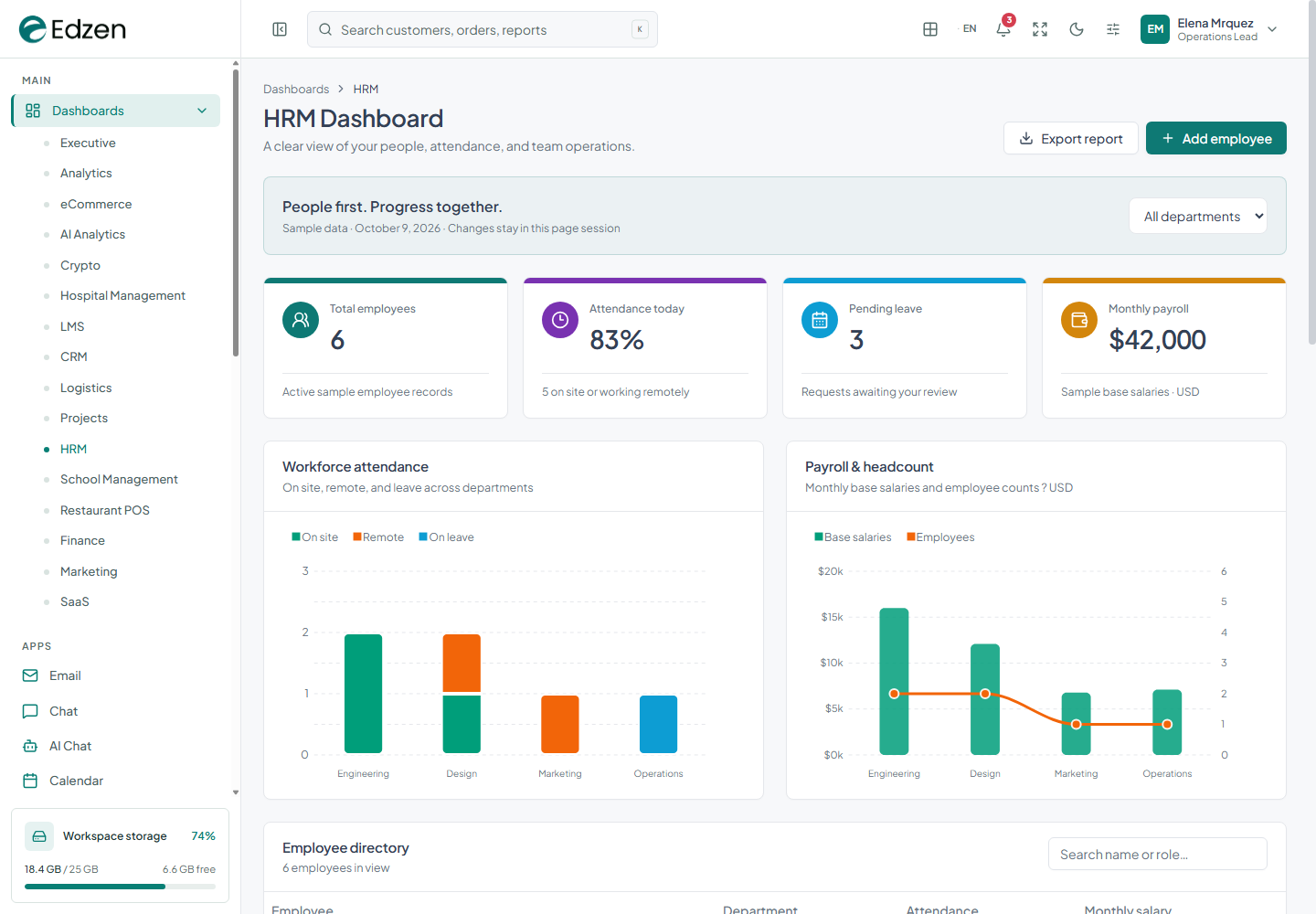Open the Analytics dashboard
Image resolution: width=1316 pixels, height=914 pixels.
point(86,173)
